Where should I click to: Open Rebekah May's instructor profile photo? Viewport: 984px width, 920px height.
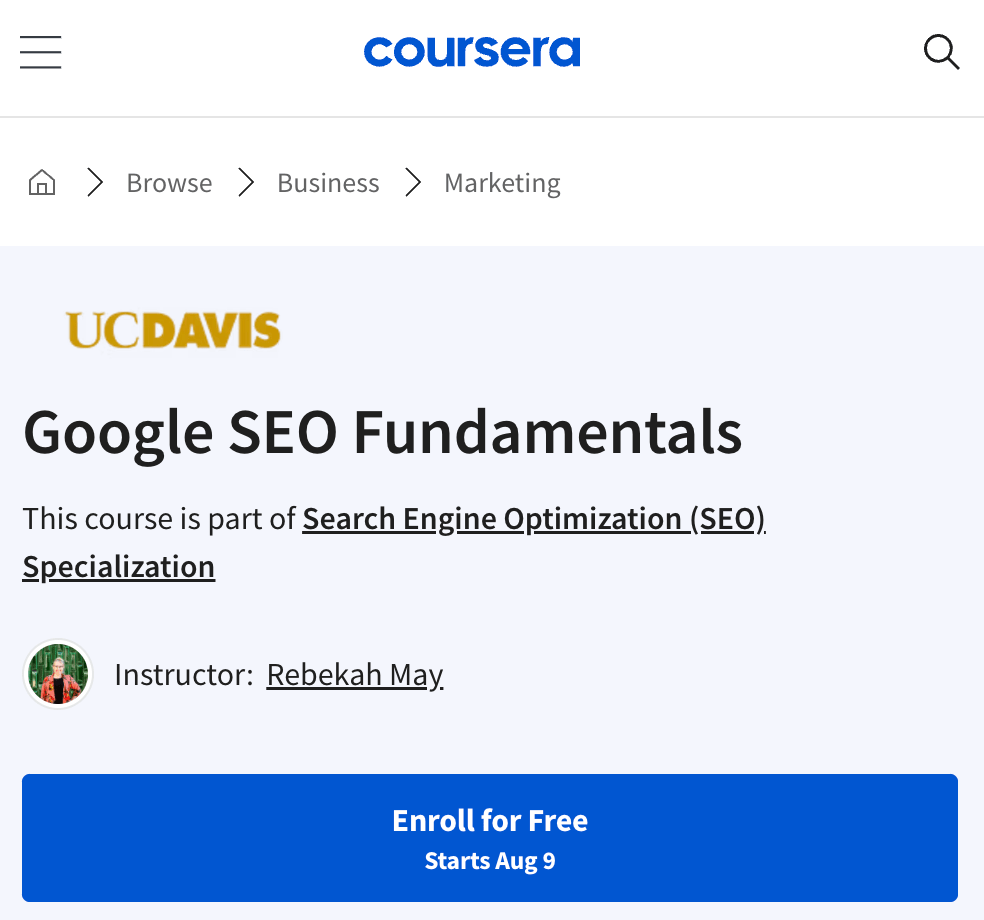[x=57, y=674]
